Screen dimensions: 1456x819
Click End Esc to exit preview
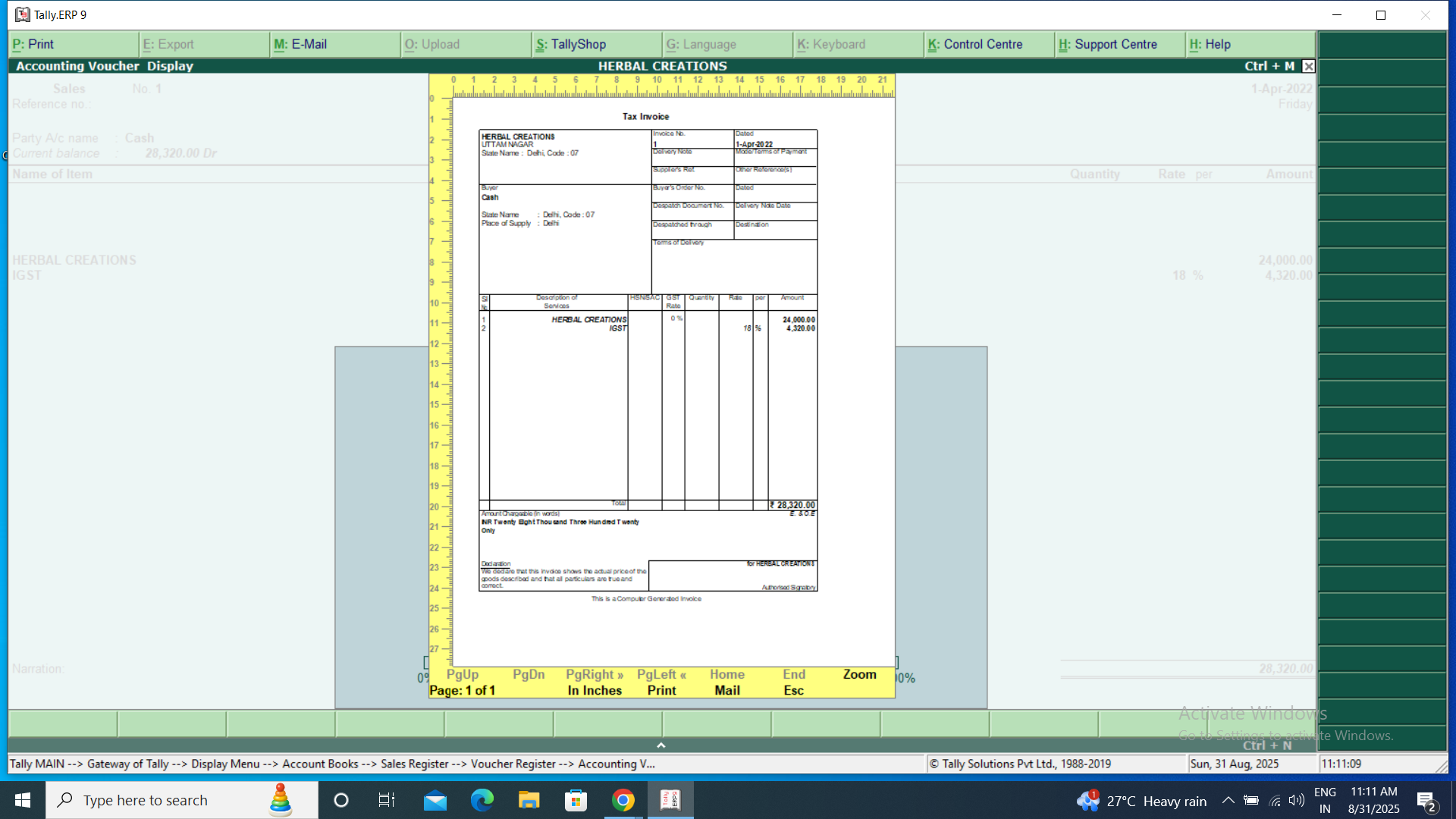(793, 682)
